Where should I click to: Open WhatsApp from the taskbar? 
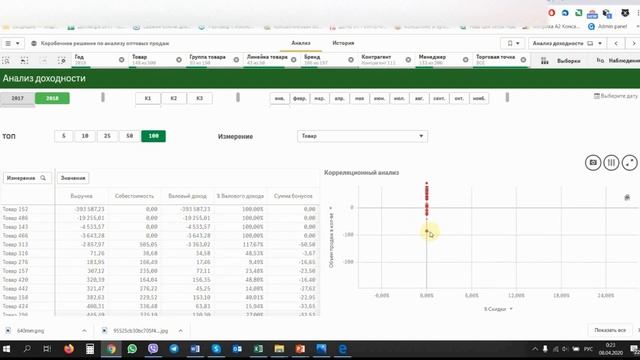point(132,349)
